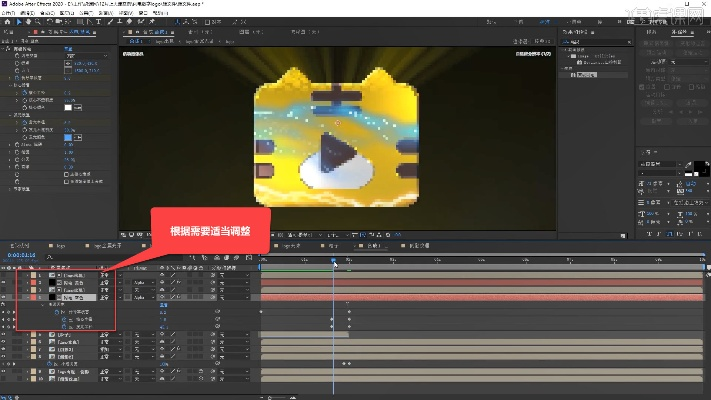Screen dimensions: 711x400
Task: Select the Puppet Pin tool
Action: coord(152,22)
